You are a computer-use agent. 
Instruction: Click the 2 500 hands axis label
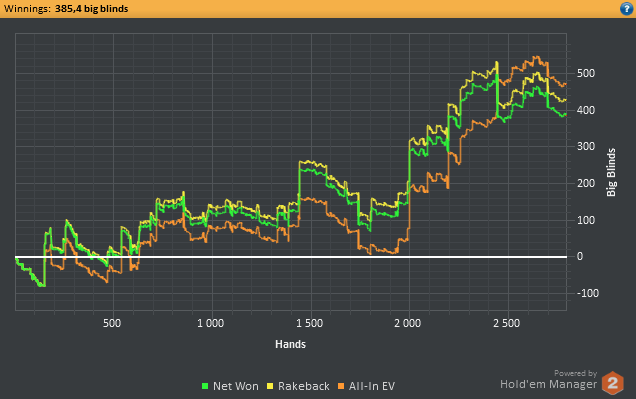[507, 324]
